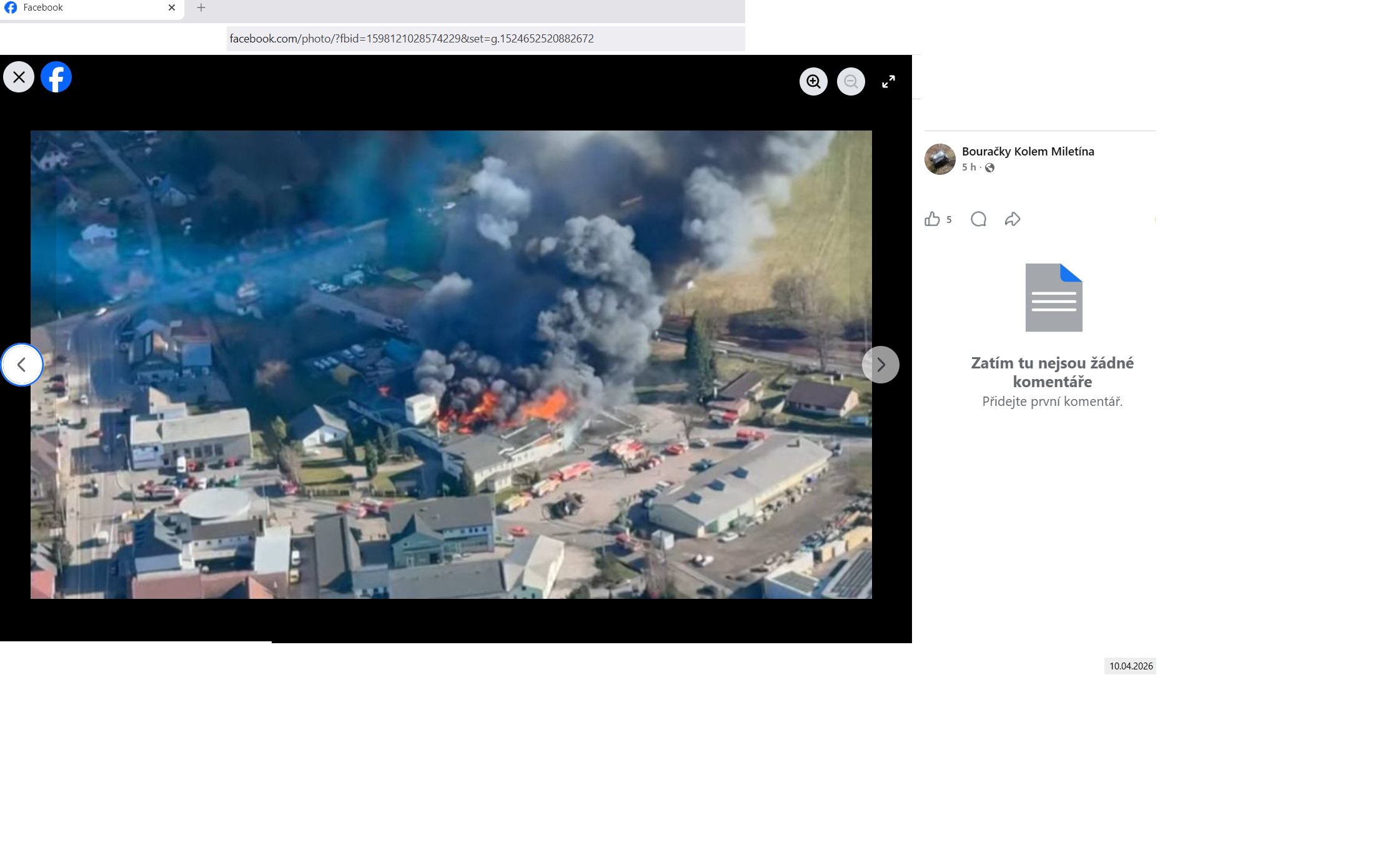Click the comment bubble icon
Image resolution: width=1378 pixels, height=868 pixels.
point(978,219)
